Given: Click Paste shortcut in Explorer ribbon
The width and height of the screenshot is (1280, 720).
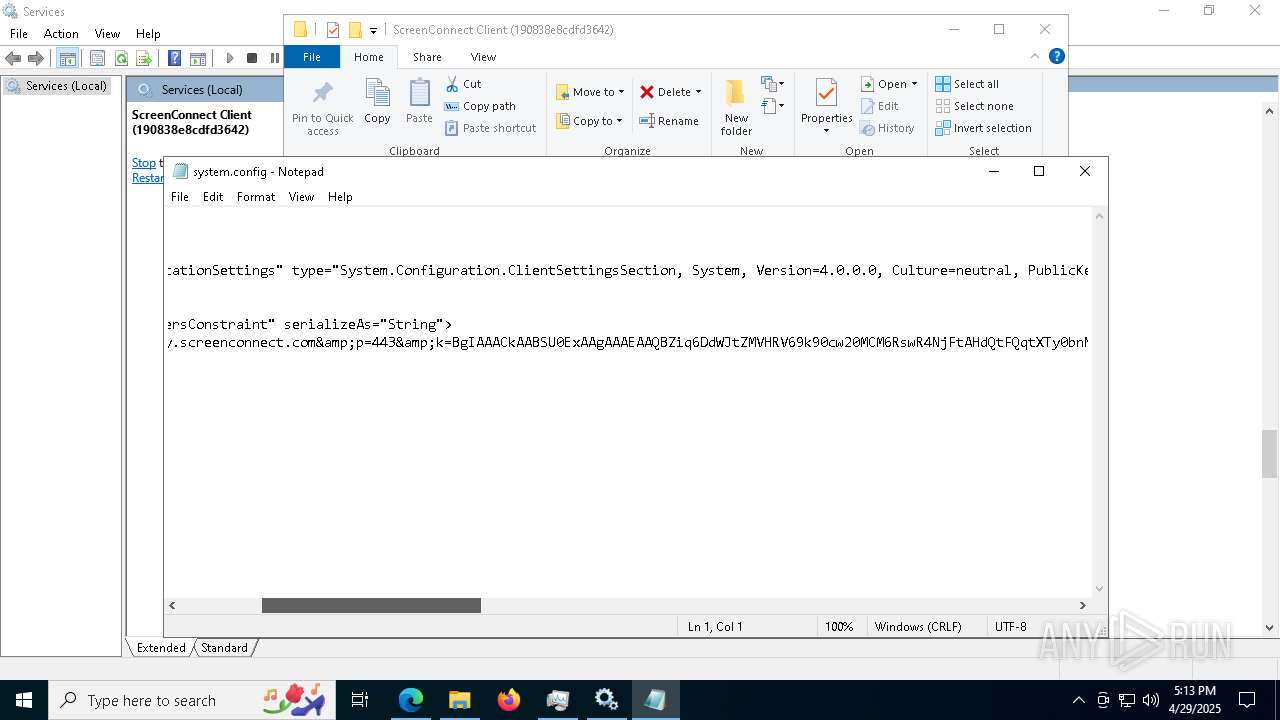Looking at the screenshot, I should click(x=490, y=128).
